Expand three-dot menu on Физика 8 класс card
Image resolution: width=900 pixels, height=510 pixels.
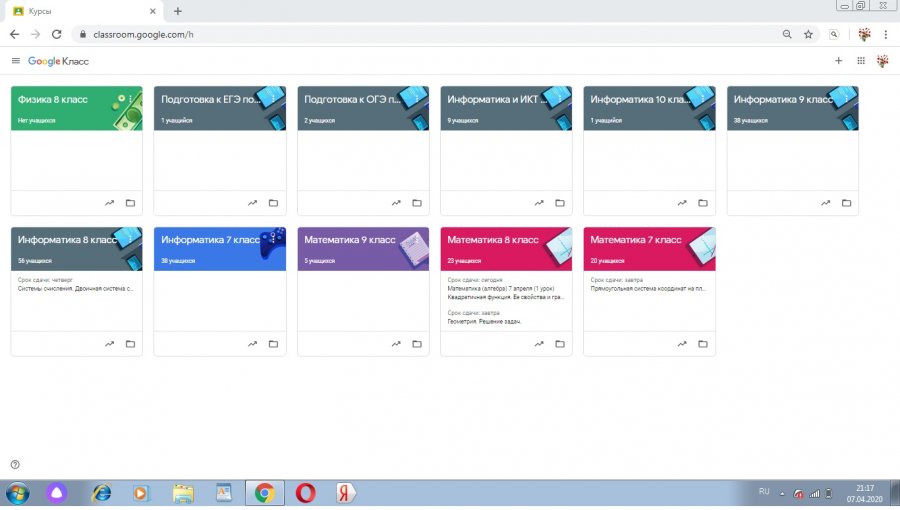[131, 99]
